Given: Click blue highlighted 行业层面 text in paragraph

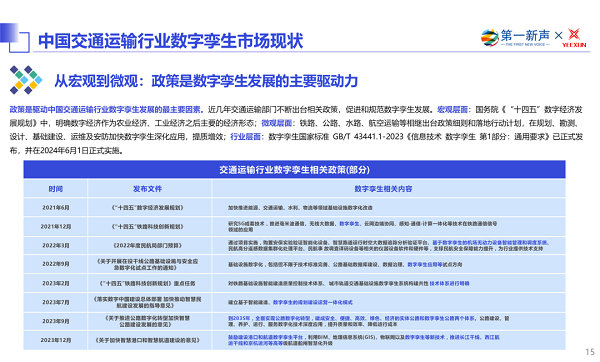Looking at the screenshot, I should coord(245,137).
